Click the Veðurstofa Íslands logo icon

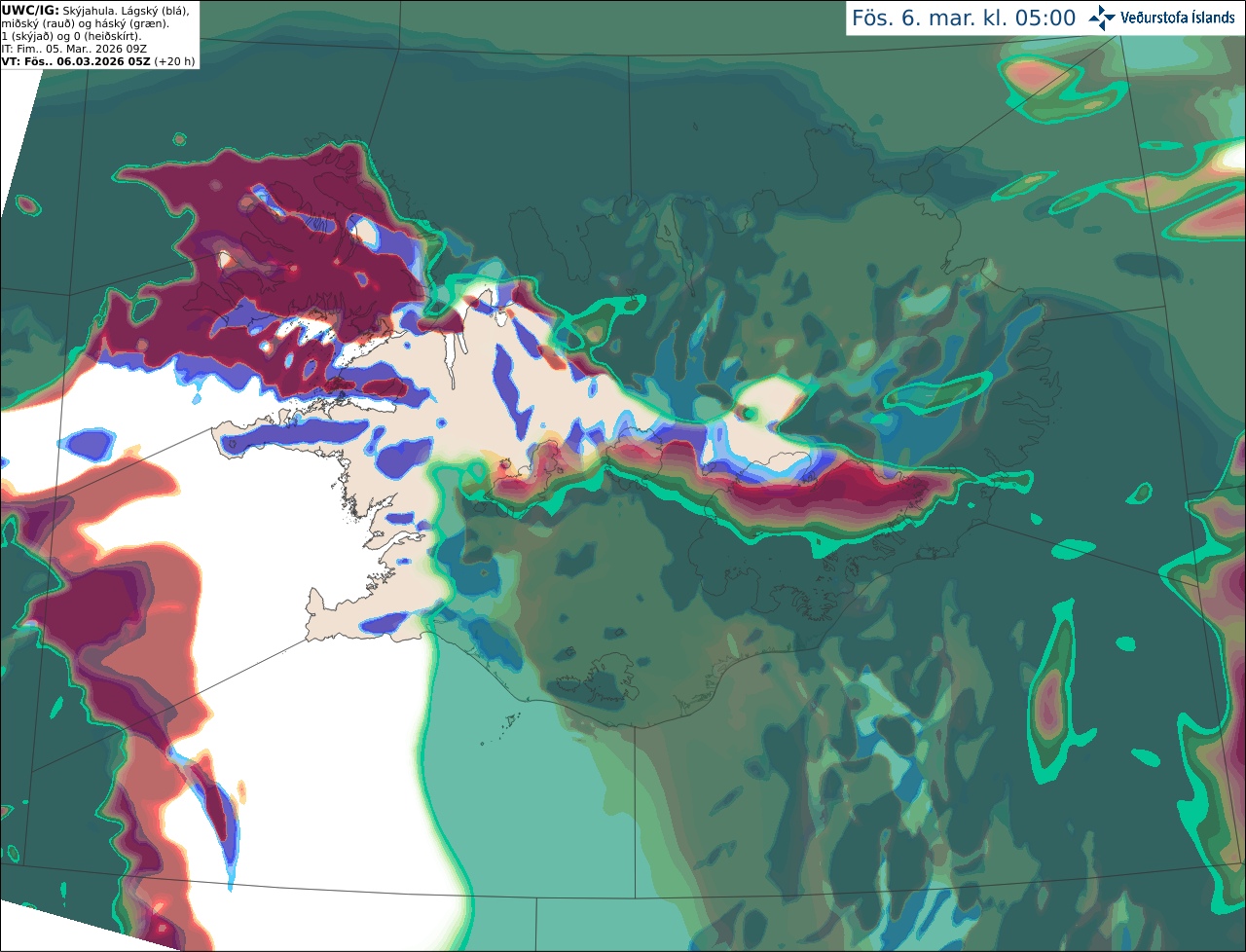pyautogui.click(x=1102, y=18)
